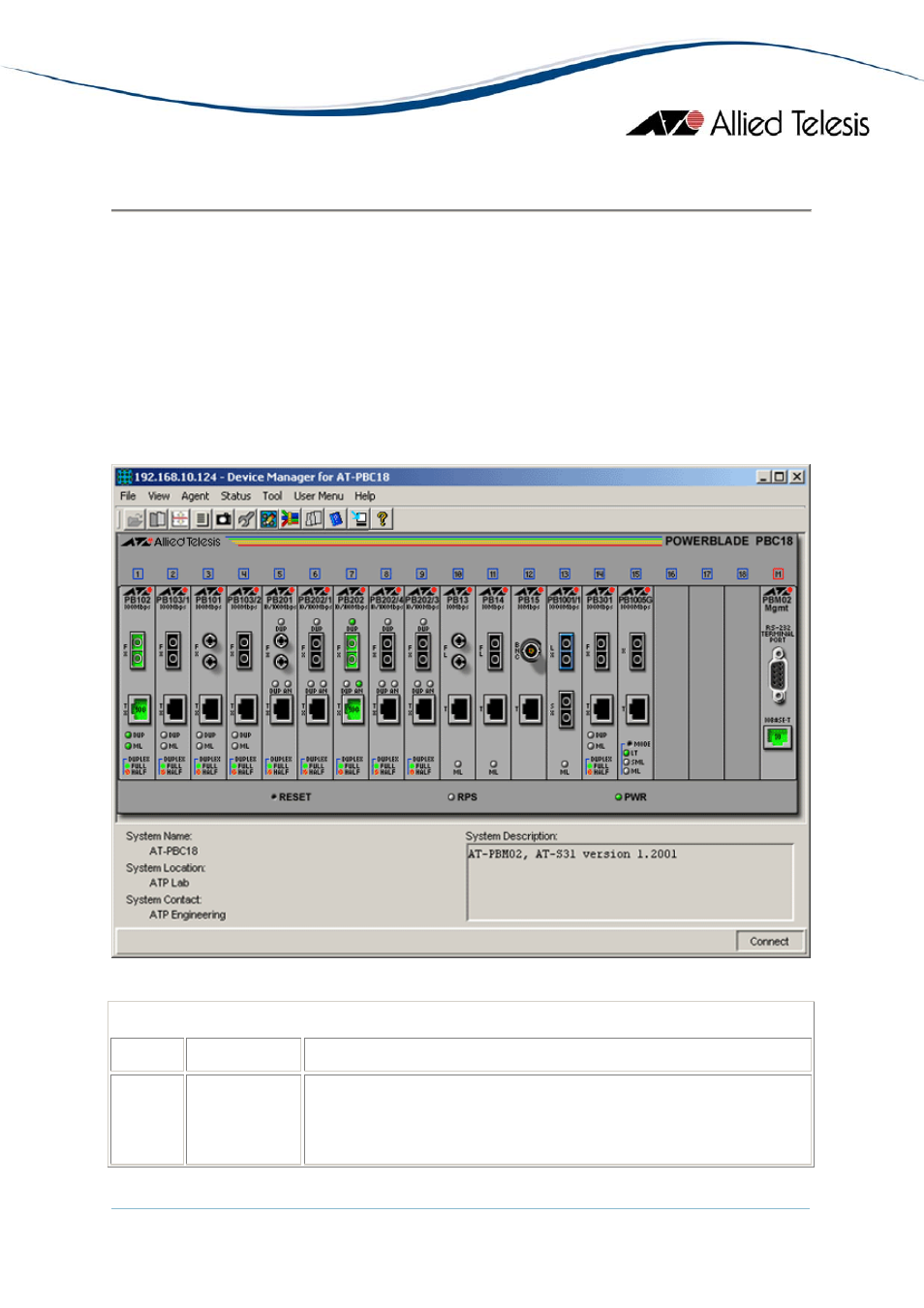Click the document page toolbar icon
Image resolution: width=924 pixels, height=1308 pixels.
tap(202, 519)
